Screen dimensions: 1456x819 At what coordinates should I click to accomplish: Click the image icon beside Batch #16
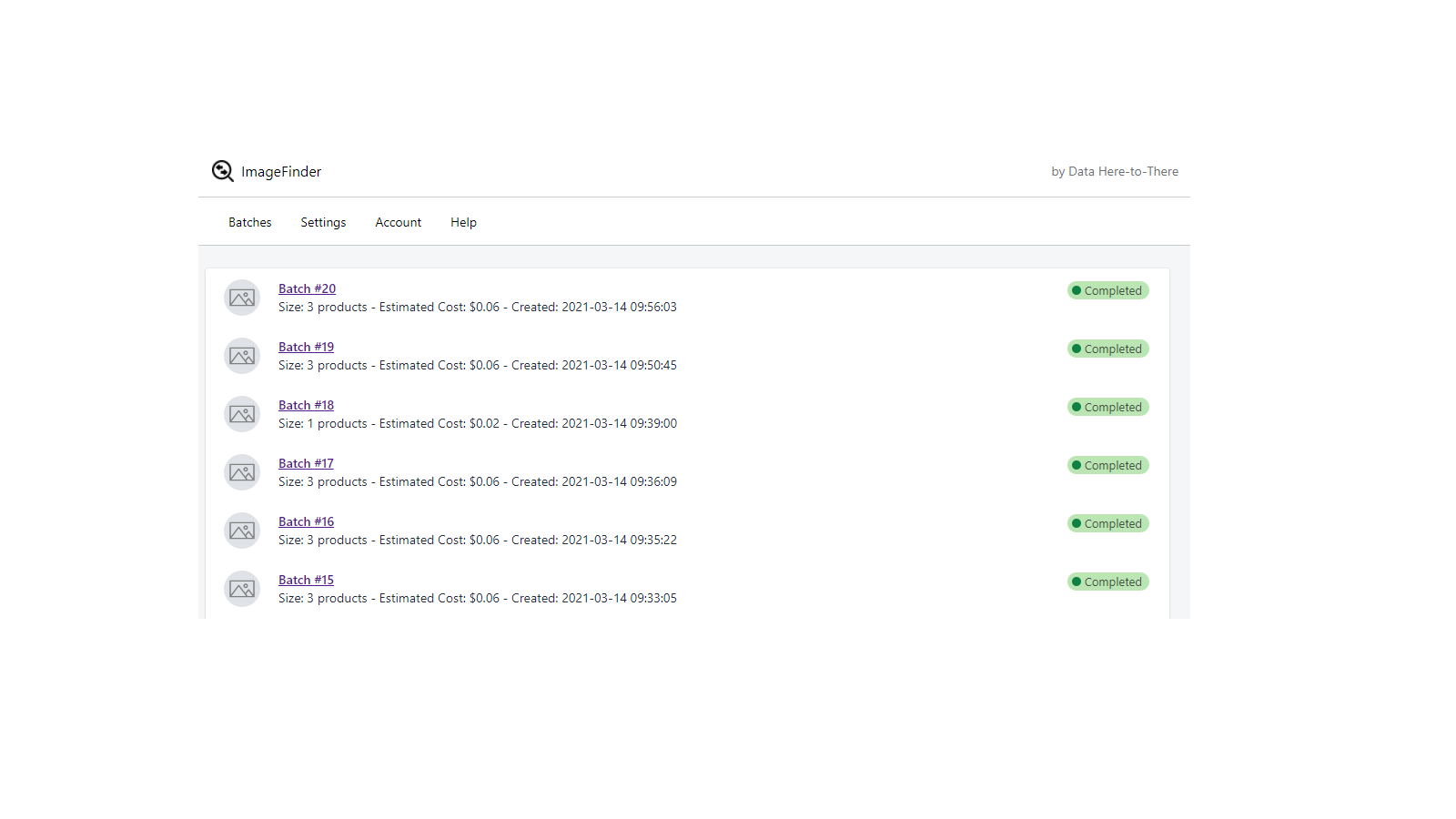point(242,531)
